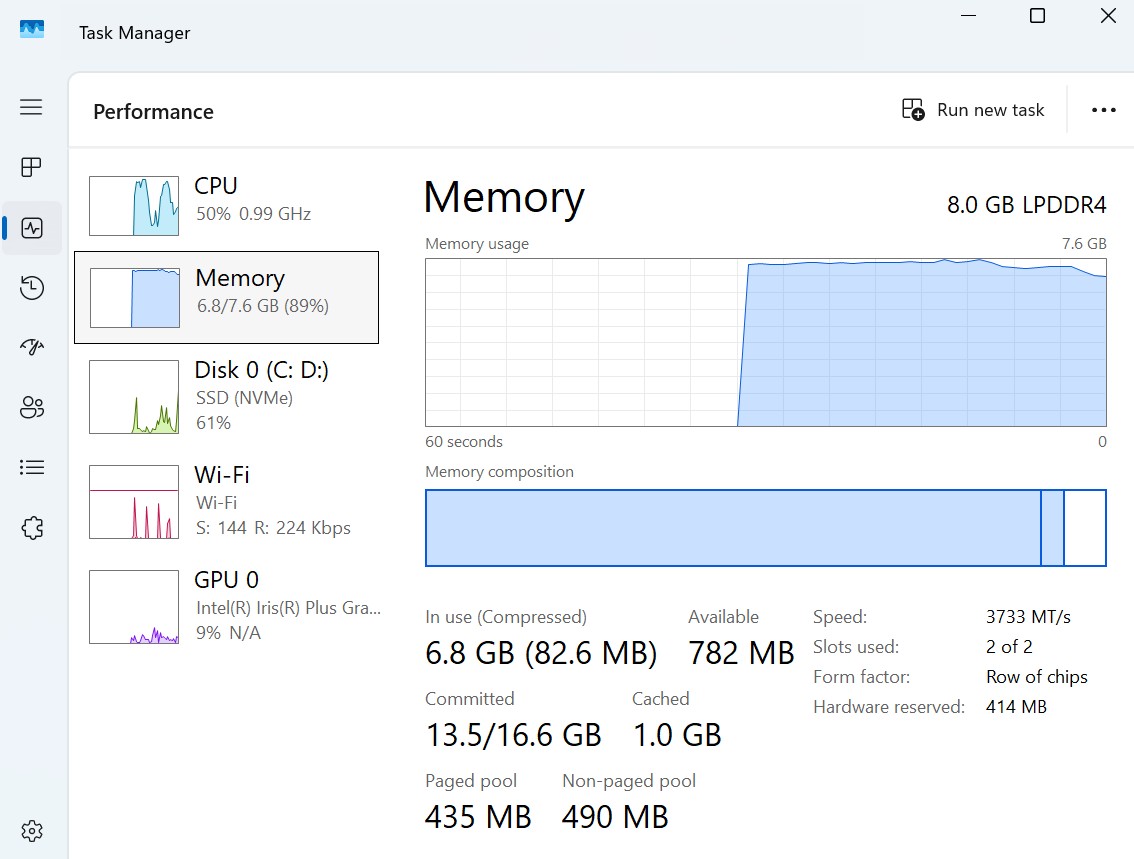The height and width of the screenshot is (859, 1134).
Task: Go to the Processes page icon
Action: 31,167
